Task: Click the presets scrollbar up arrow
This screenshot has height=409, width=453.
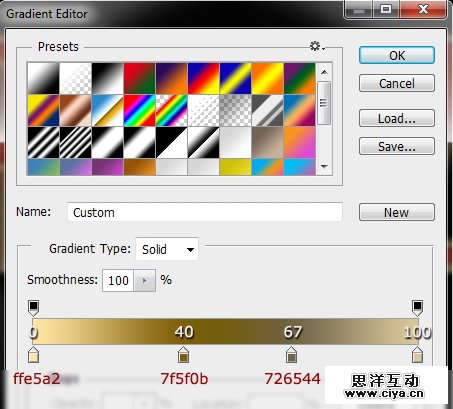Action: (324, 71)
